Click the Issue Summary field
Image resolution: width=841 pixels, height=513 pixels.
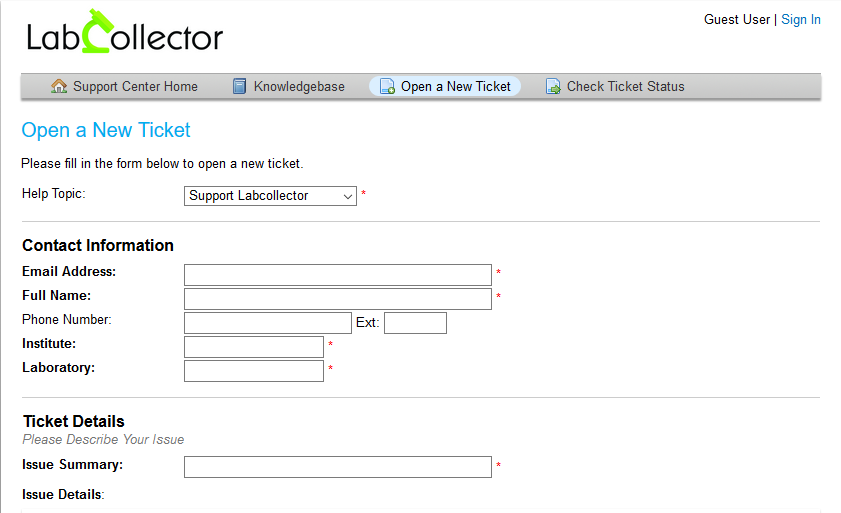point(338,467)
